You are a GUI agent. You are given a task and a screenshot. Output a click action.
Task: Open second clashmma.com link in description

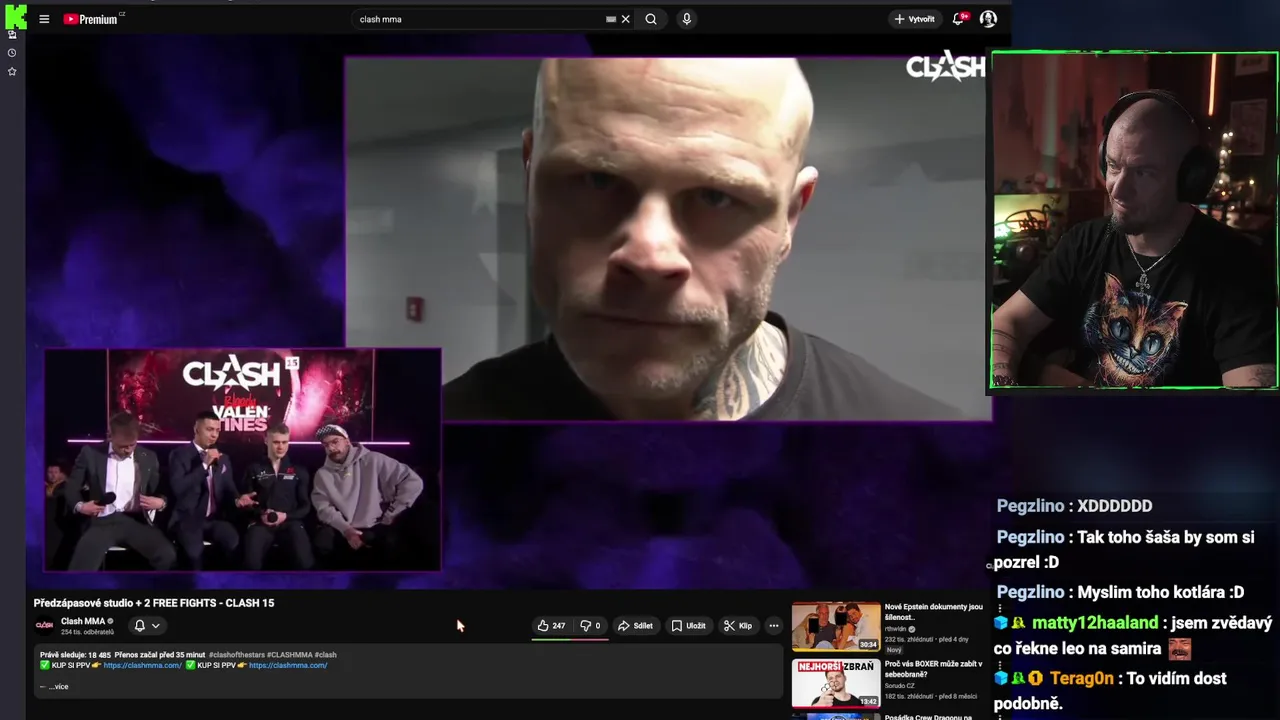click(x=288, y=665)
